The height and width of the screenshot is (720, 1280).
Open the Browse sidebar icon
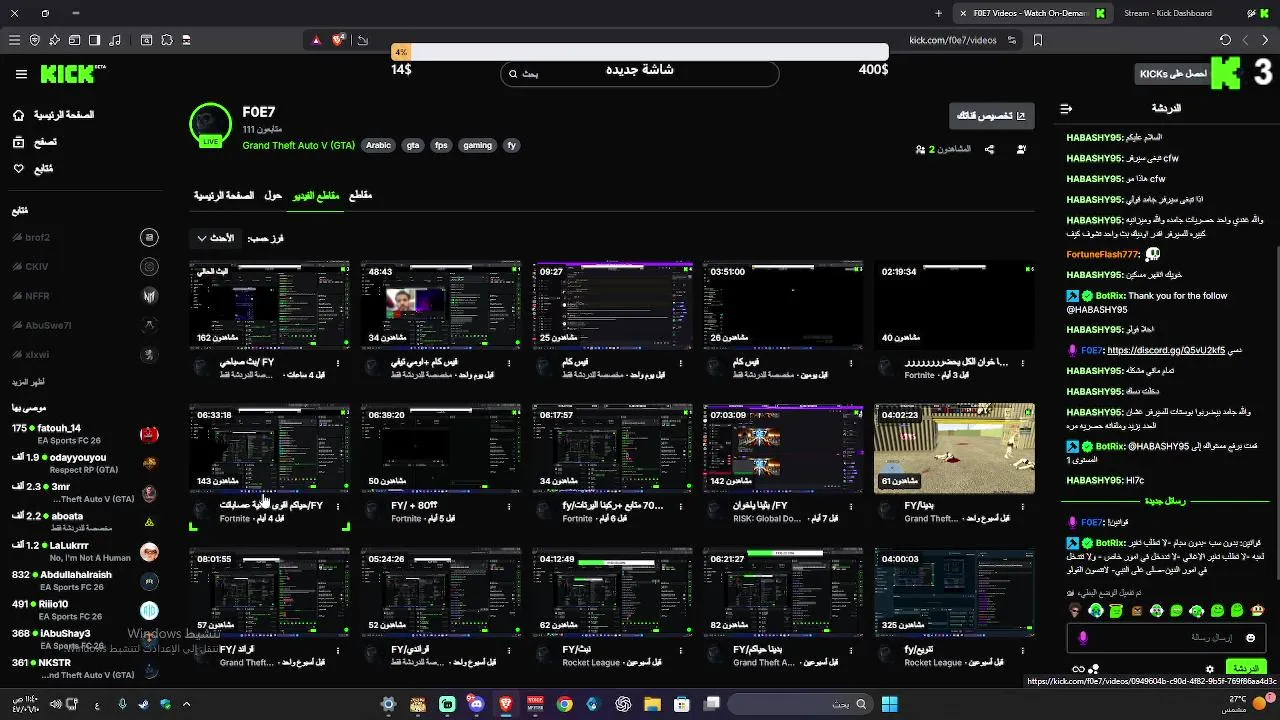pyautogui.click(x=18, y=142)
